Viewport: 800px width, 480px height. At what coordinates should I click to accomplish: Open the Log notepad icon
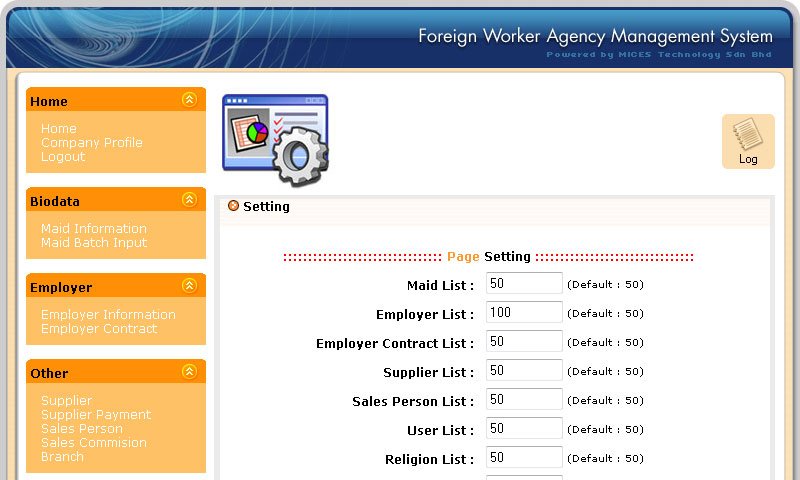pyautogui.click(x=748, y=141)
